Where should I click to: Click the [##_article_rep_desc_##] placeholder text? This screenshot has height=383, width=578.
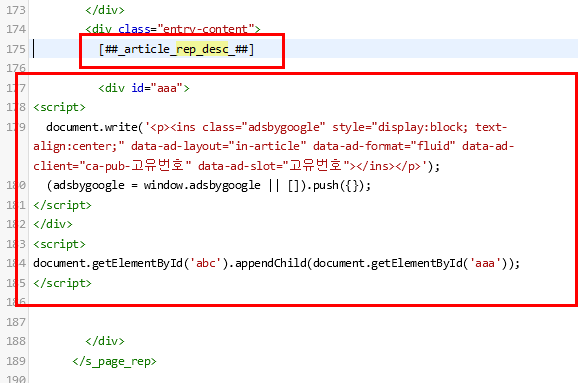point(176,49)
